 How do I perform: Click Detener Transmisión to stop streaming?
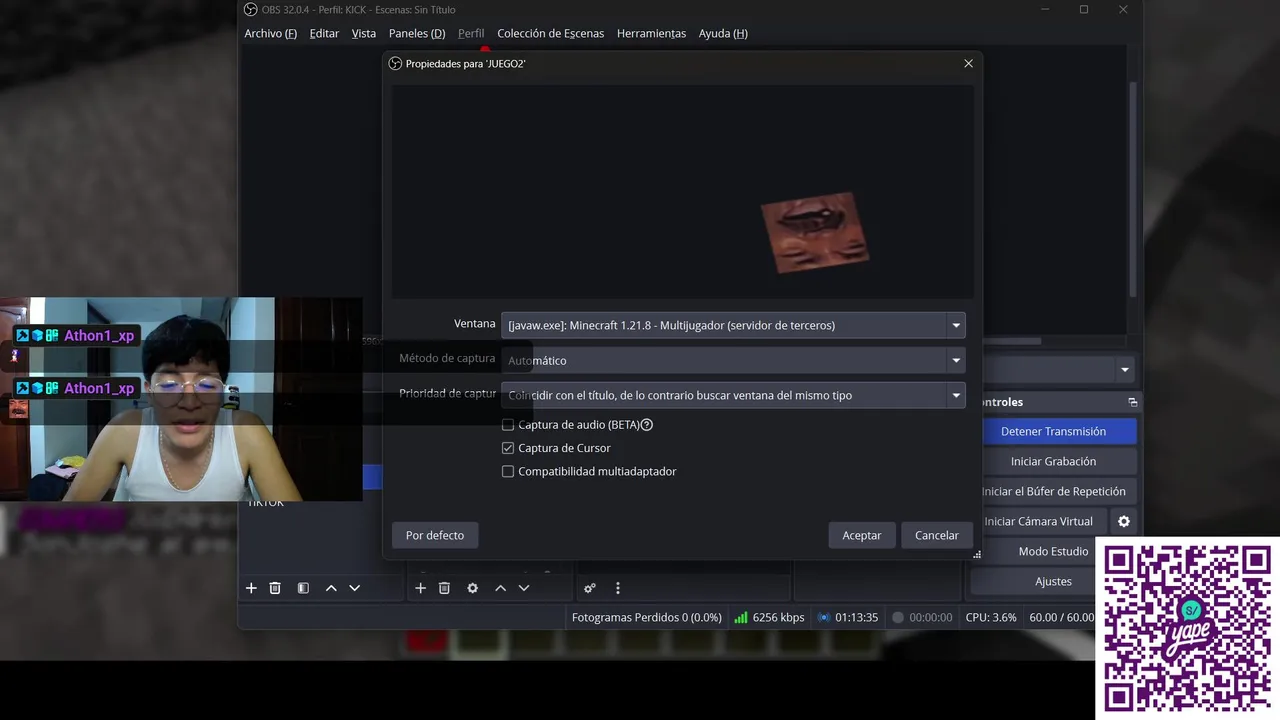pos(1053,431)
